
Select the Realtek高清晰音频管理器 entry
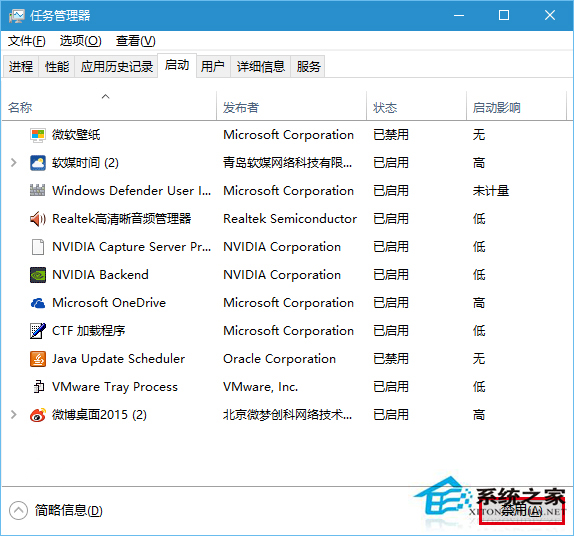tap(122, 219)
